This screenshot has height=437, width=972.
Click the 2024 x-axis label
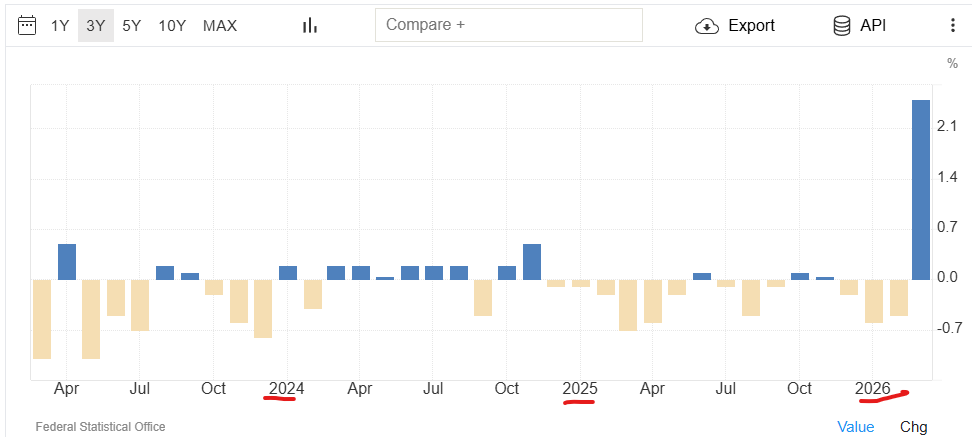pos(287,388)
